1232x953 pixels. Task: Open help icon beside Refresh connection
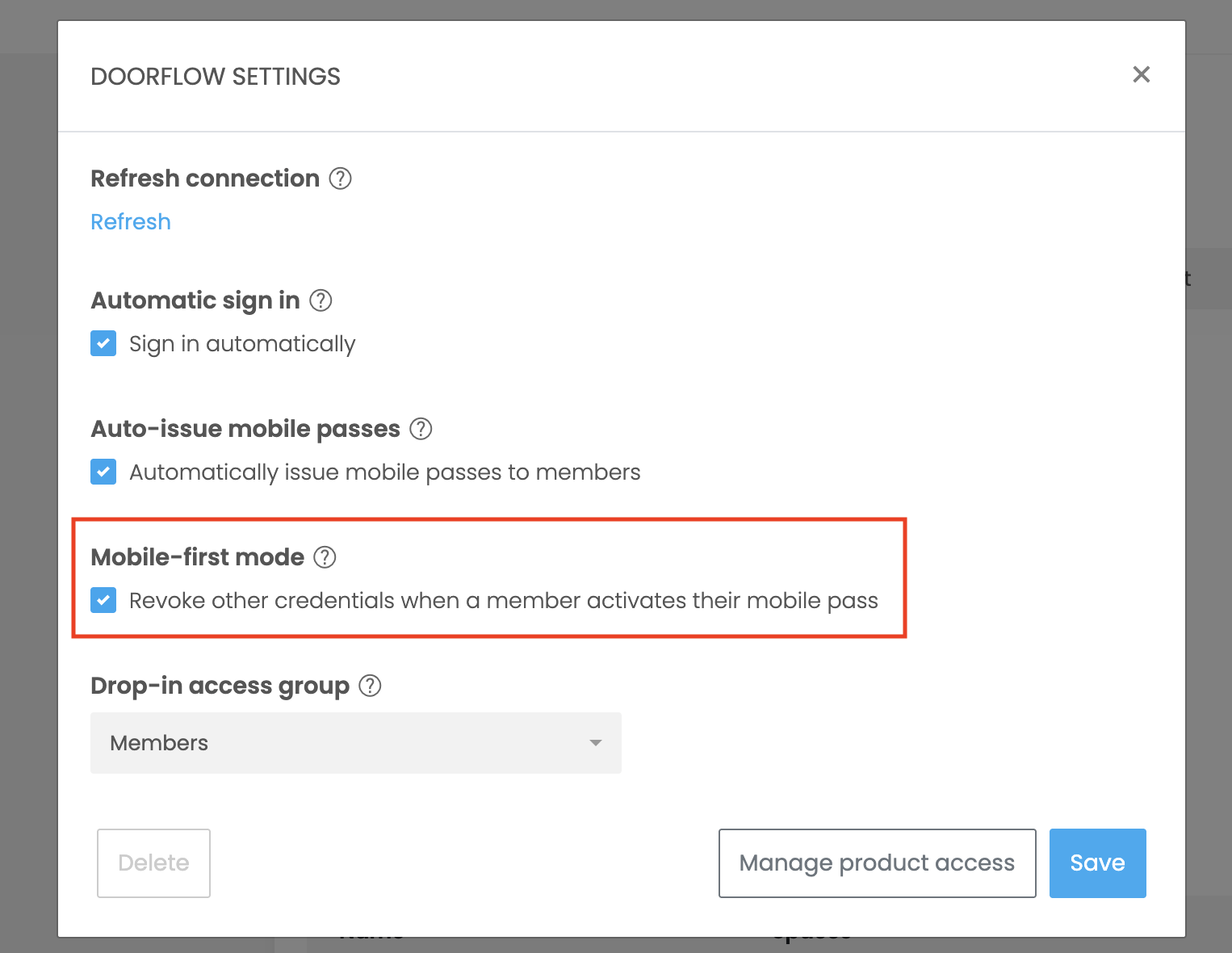[341, 178]
